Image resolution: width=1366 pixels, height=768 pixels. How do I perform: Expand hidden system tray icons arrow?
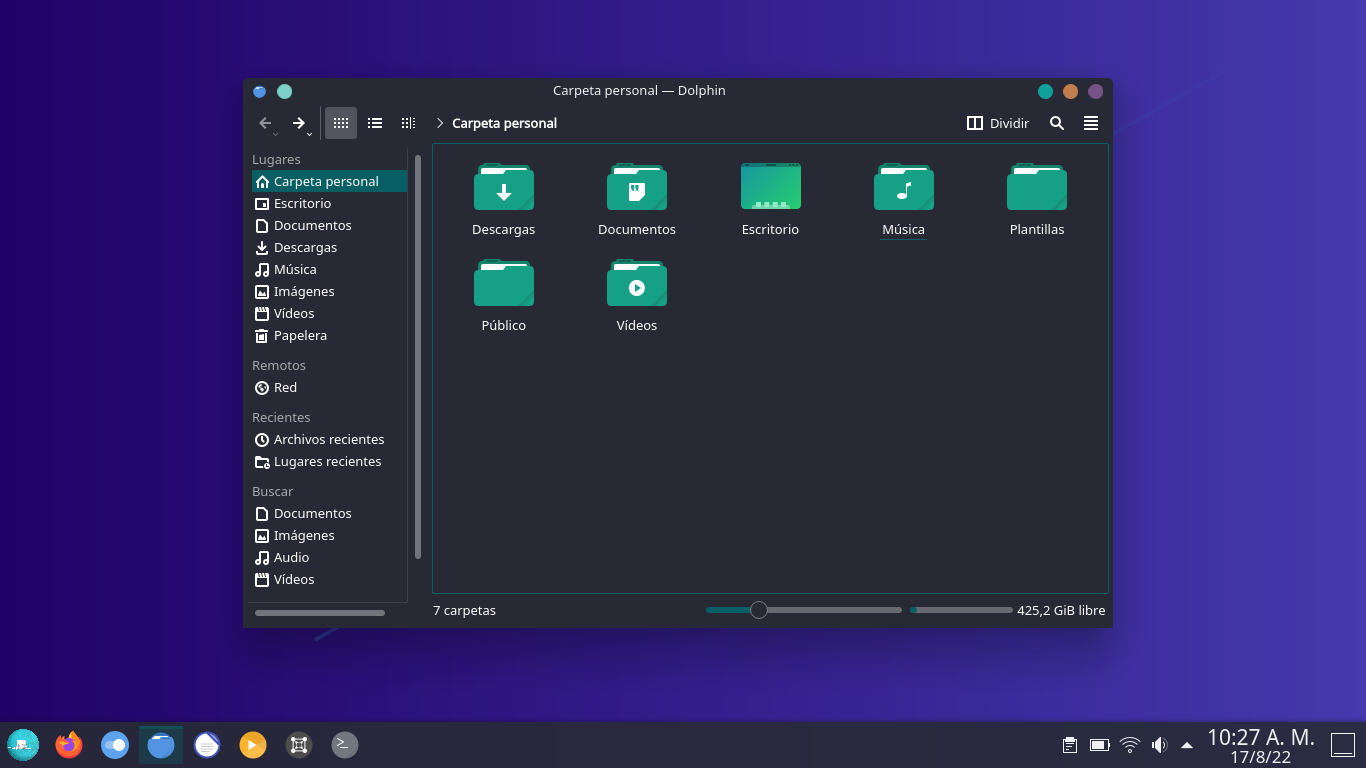click(x=1187, y=745)
